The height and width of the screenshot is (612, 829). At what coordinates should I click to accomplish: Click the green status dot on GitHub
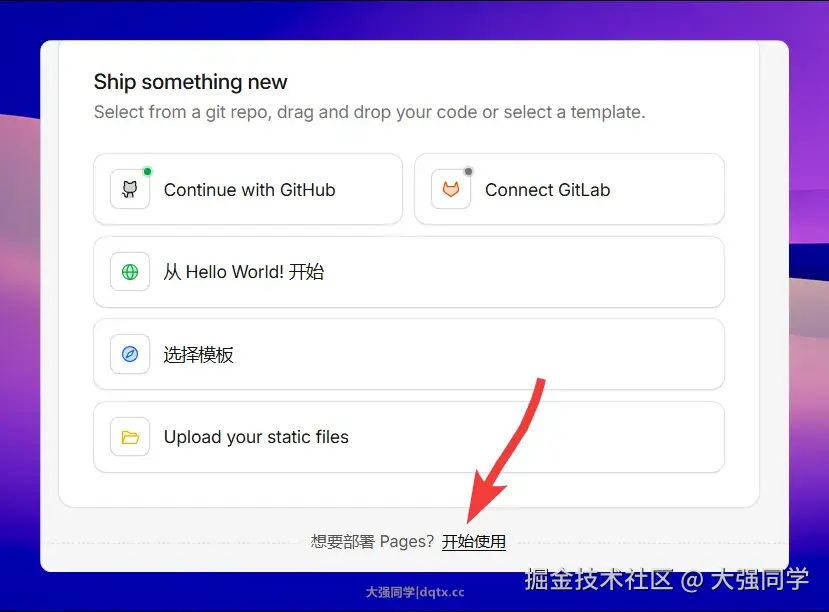click(x=148, y=171)
